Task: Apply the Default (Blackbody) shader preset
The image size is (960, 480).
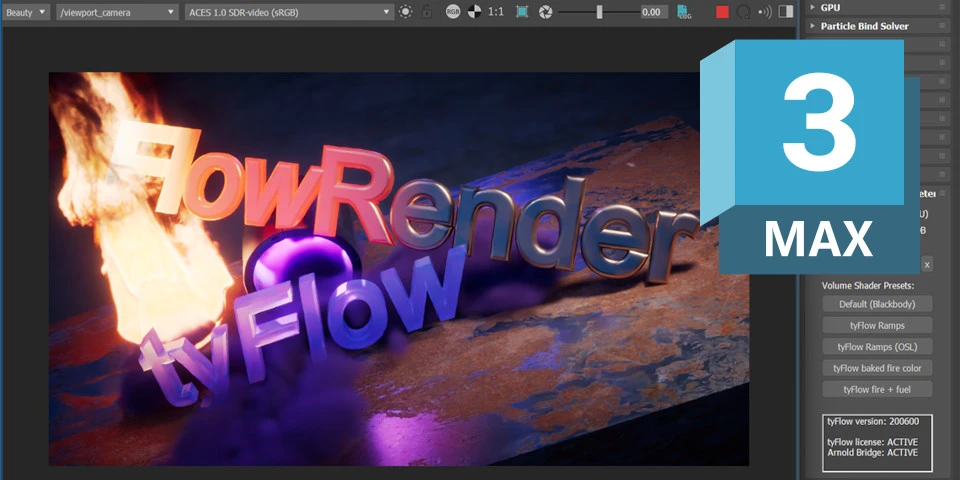Action: 877,304
